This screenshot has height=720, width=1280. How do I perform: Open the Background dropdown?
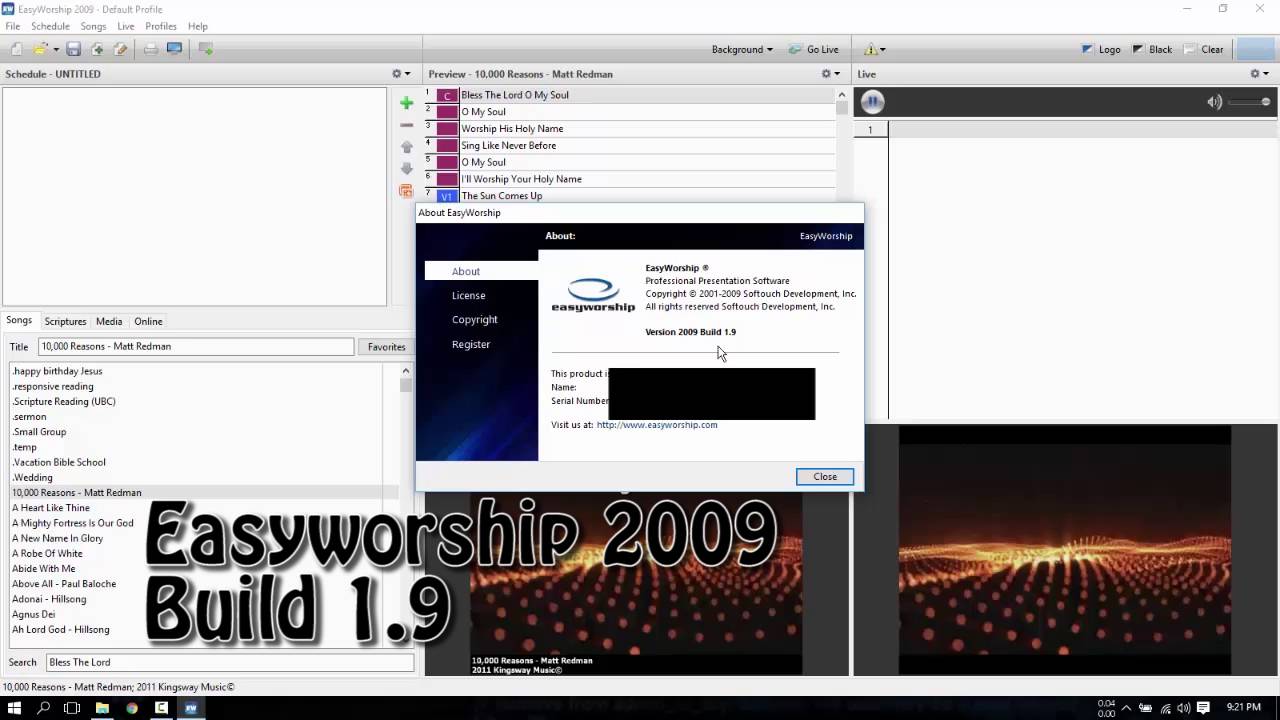point(742,49)
